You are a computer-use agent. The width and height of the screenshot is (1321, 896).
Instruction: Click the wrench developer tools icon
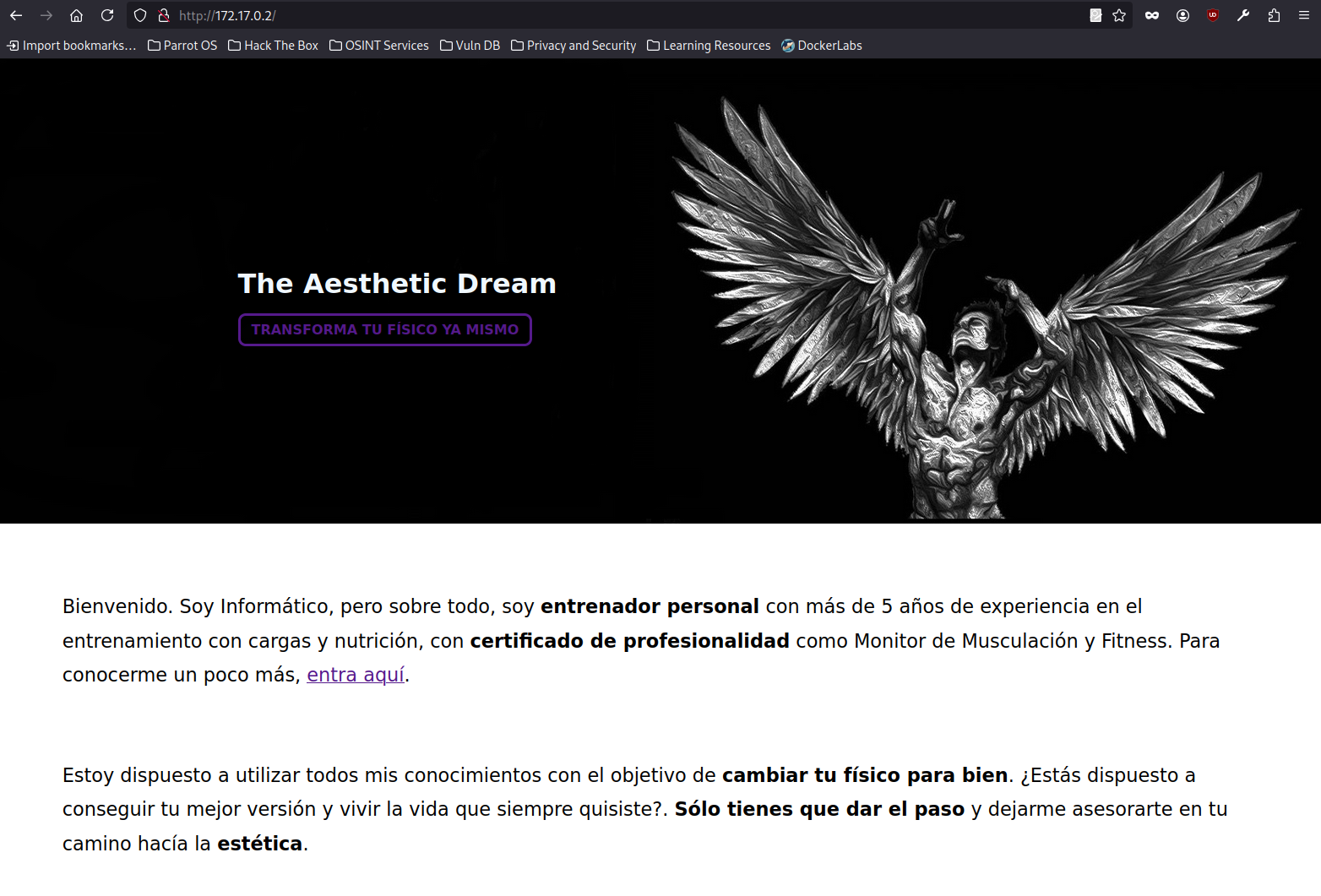coord(1243,15)
